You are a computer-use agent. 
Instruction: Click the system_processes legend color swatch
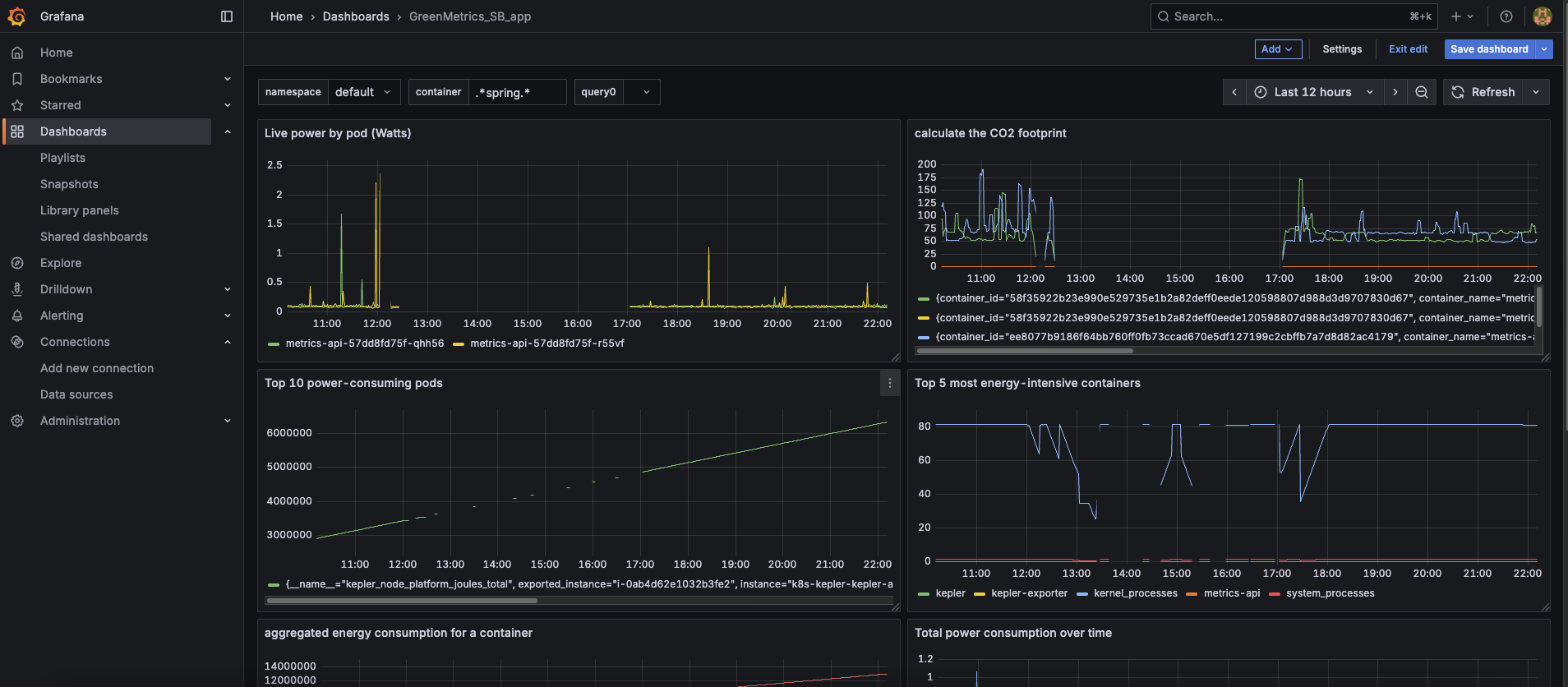pos(1274,594)
